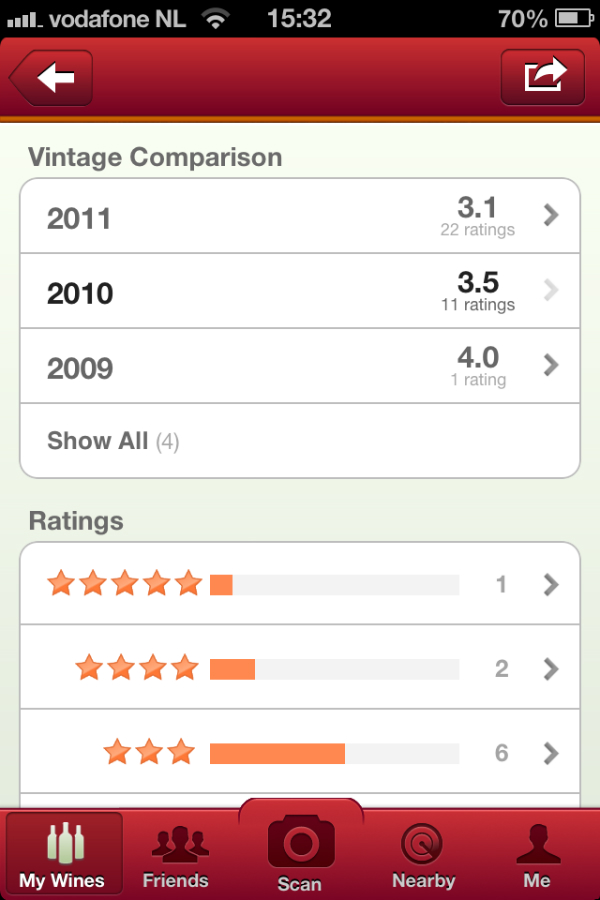Tap the four-star rating stars

[x=137, y=668]
